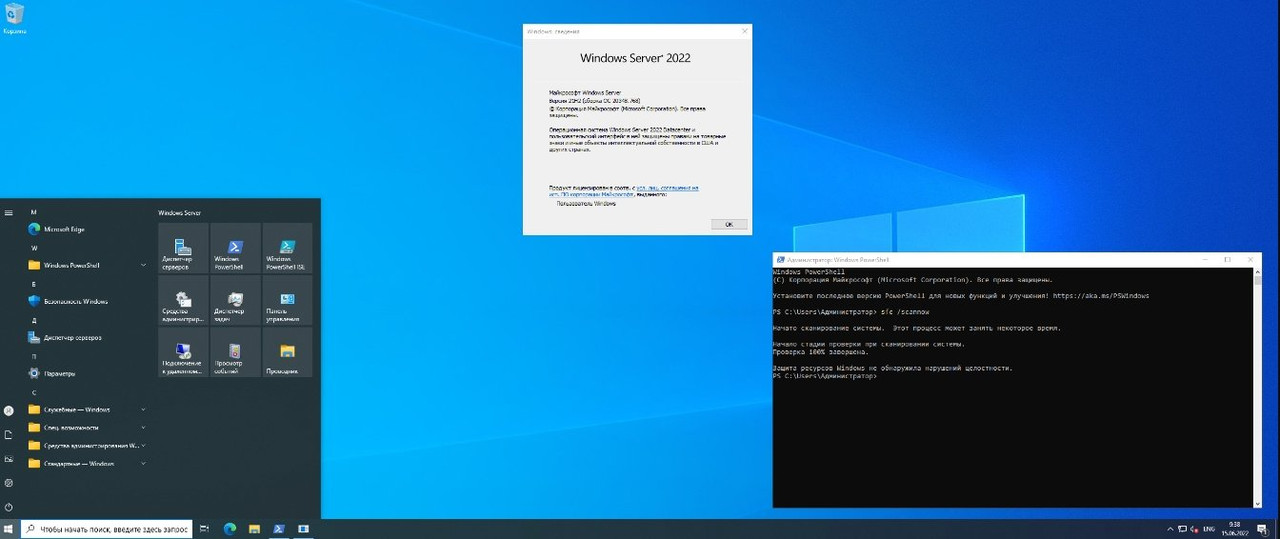Expand the Спец. возможности folder
The width and height of the screenshot is (1280, 539).
[88, 427]
